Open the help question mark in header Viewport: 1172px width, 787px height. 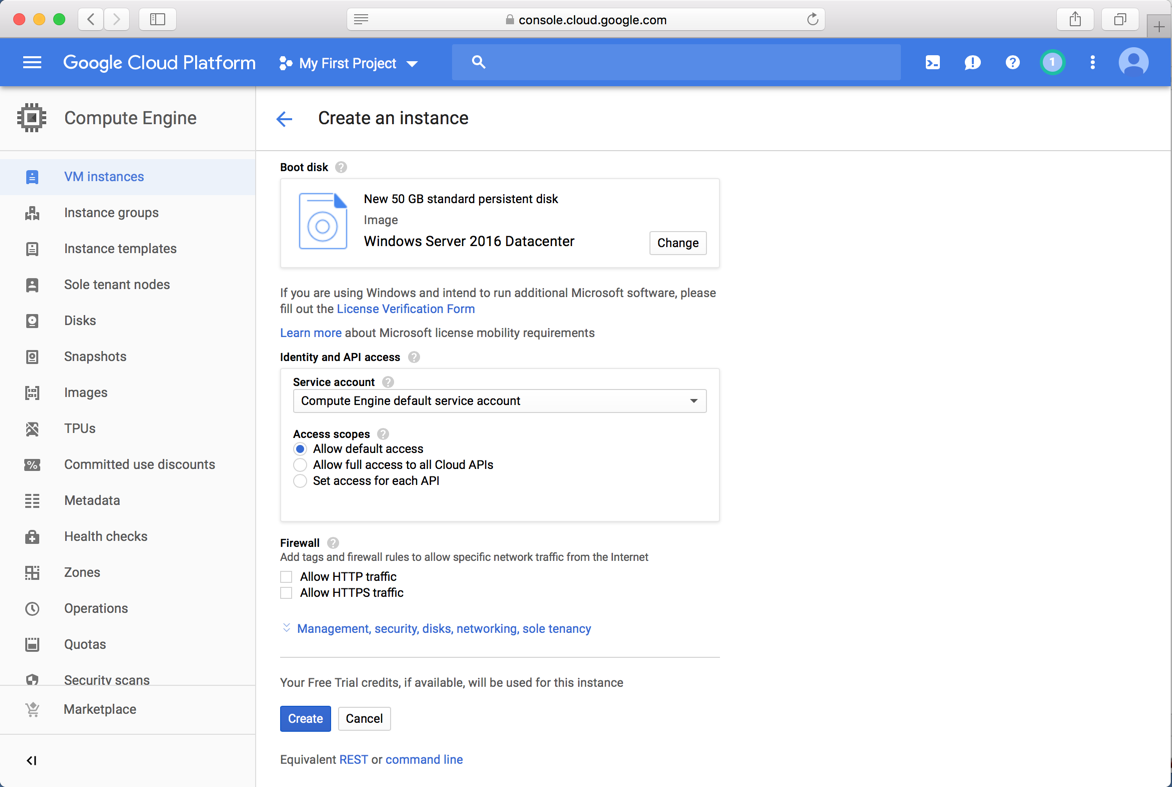point(1012,63)
